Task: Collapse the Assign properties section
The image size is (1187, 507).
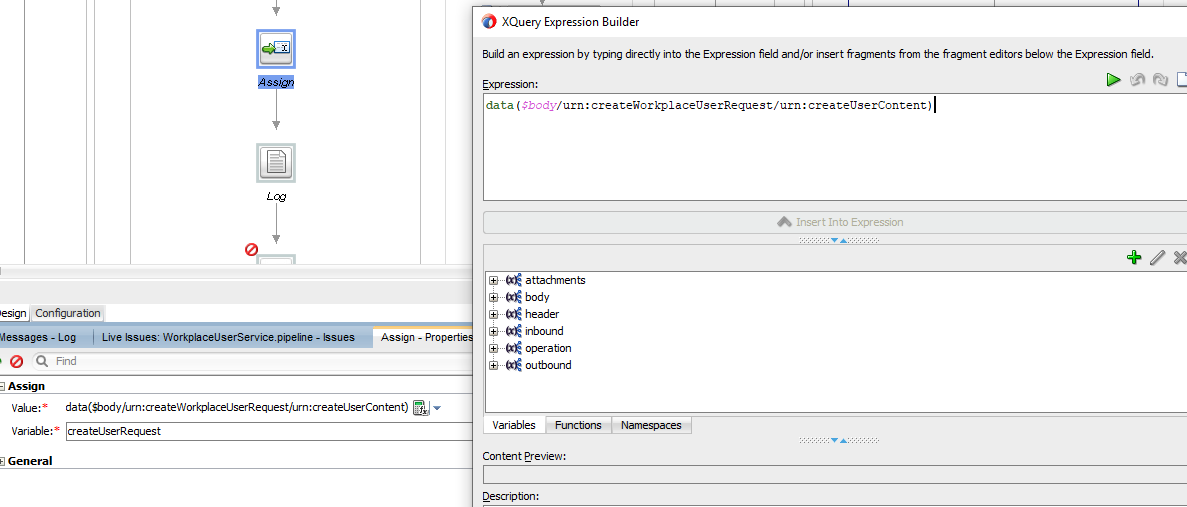Action: 2,386
